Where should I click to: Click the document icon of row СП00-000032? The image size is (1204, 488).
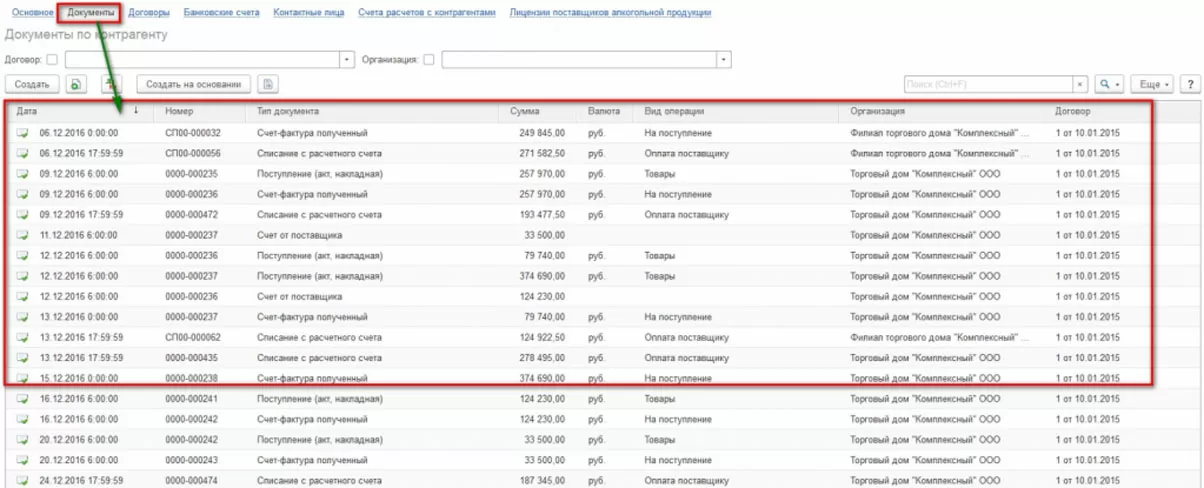pyautogui.click(x=22, y=133)
